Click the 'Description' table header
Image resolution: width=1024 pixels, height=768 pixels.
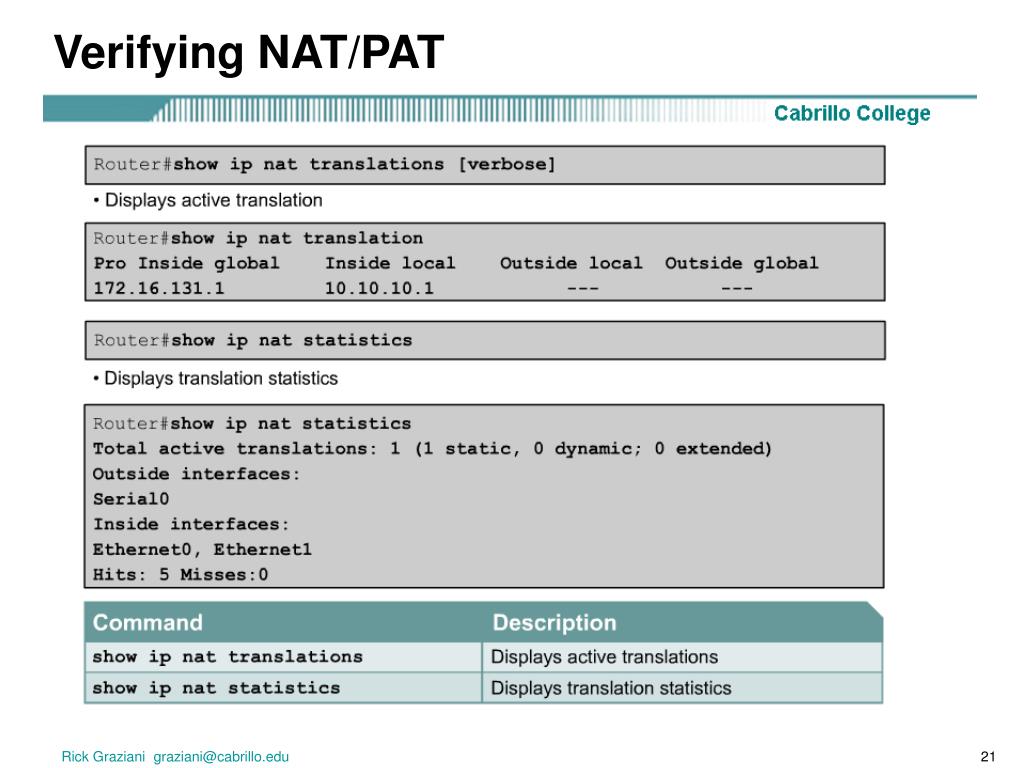tap(554, 622)
